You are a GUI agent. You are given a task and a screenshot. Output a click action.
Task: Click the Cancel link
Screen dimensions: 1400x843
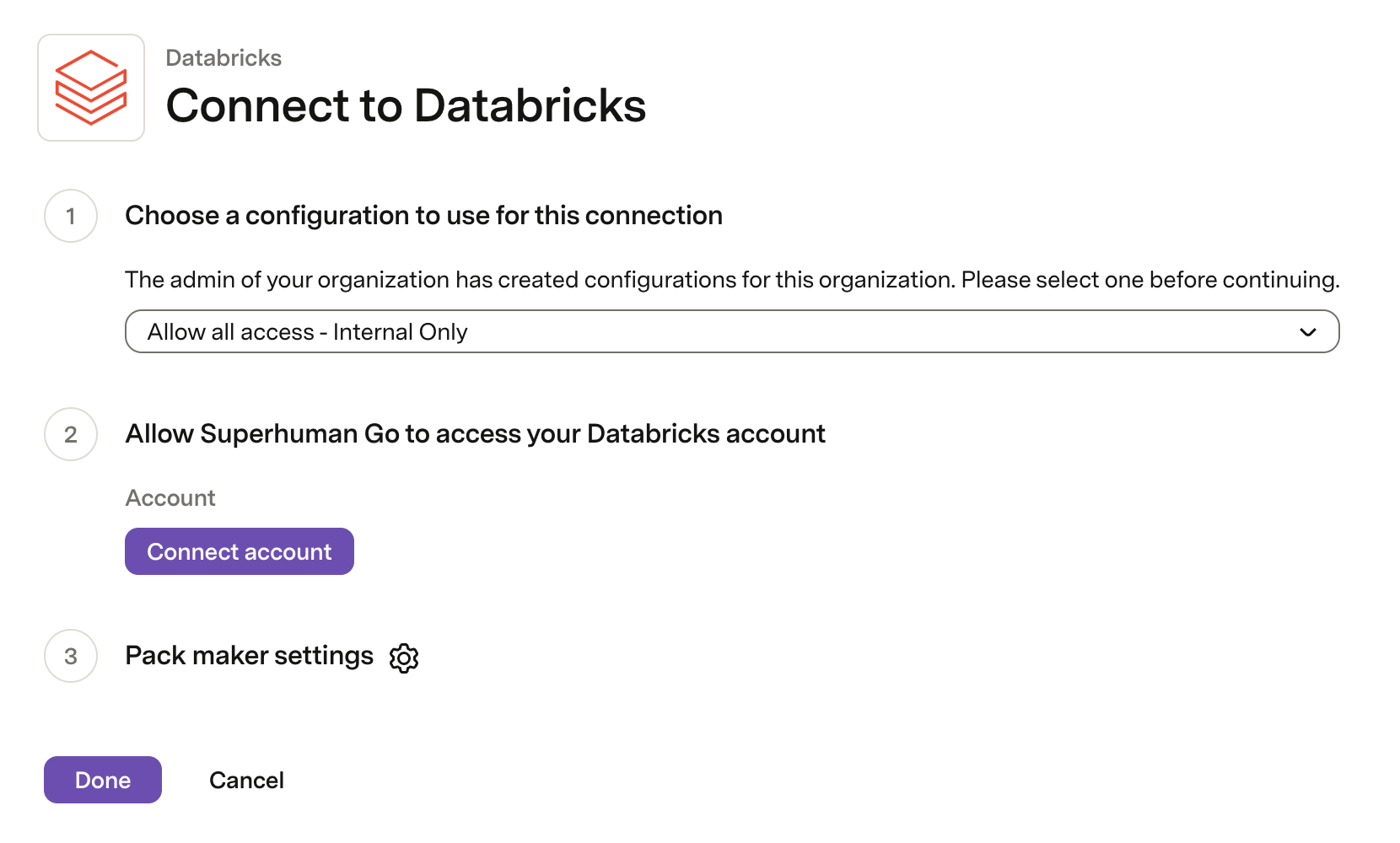coord(246,780)
